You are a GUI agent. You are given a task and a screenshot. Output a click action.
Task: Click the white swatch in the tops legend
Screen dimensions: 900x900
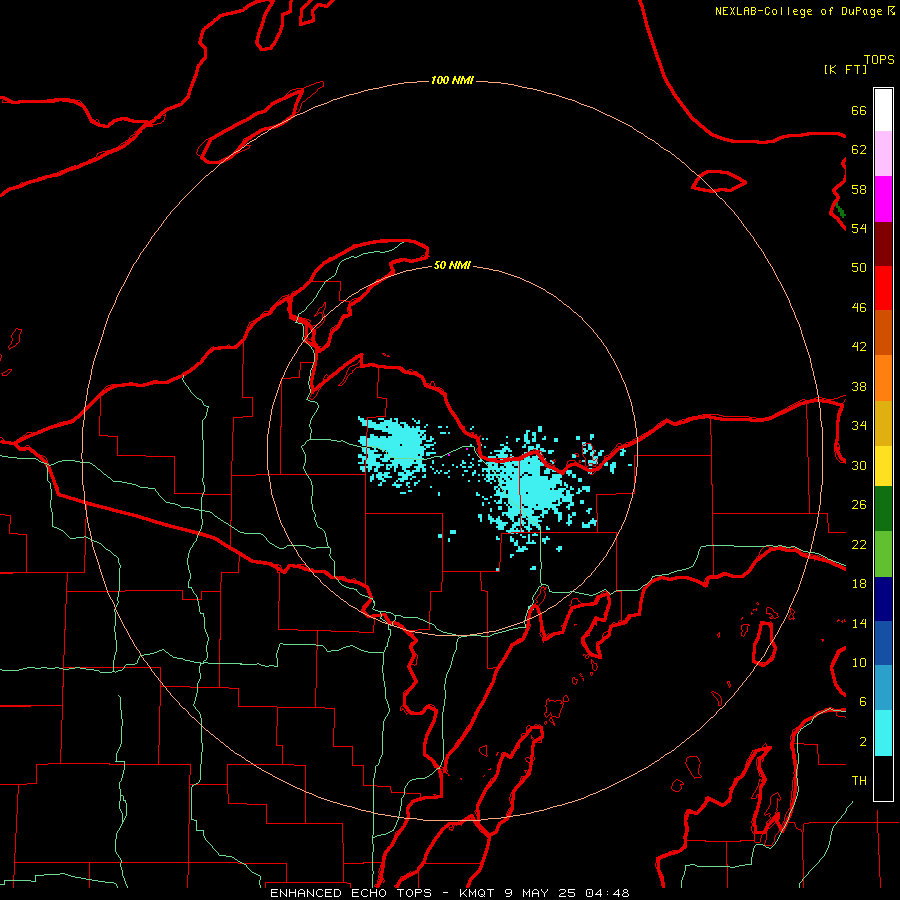pos(883,110)
